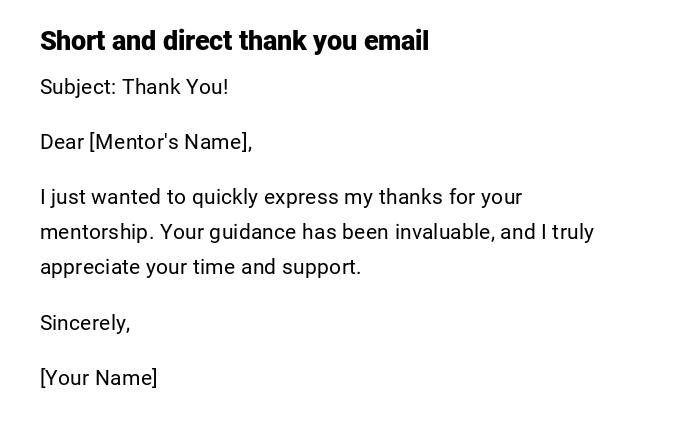Click the word "invaluable," in the paragraph

pyautogui.click(x=444, y=232)
